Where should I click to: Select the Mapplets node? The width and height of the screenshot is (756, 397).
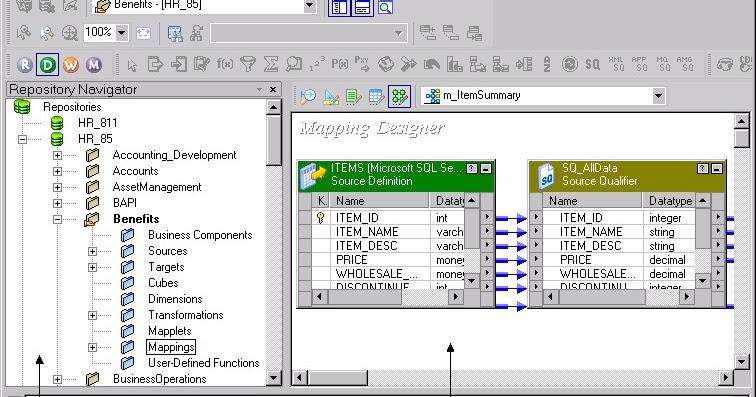(170, 331)
